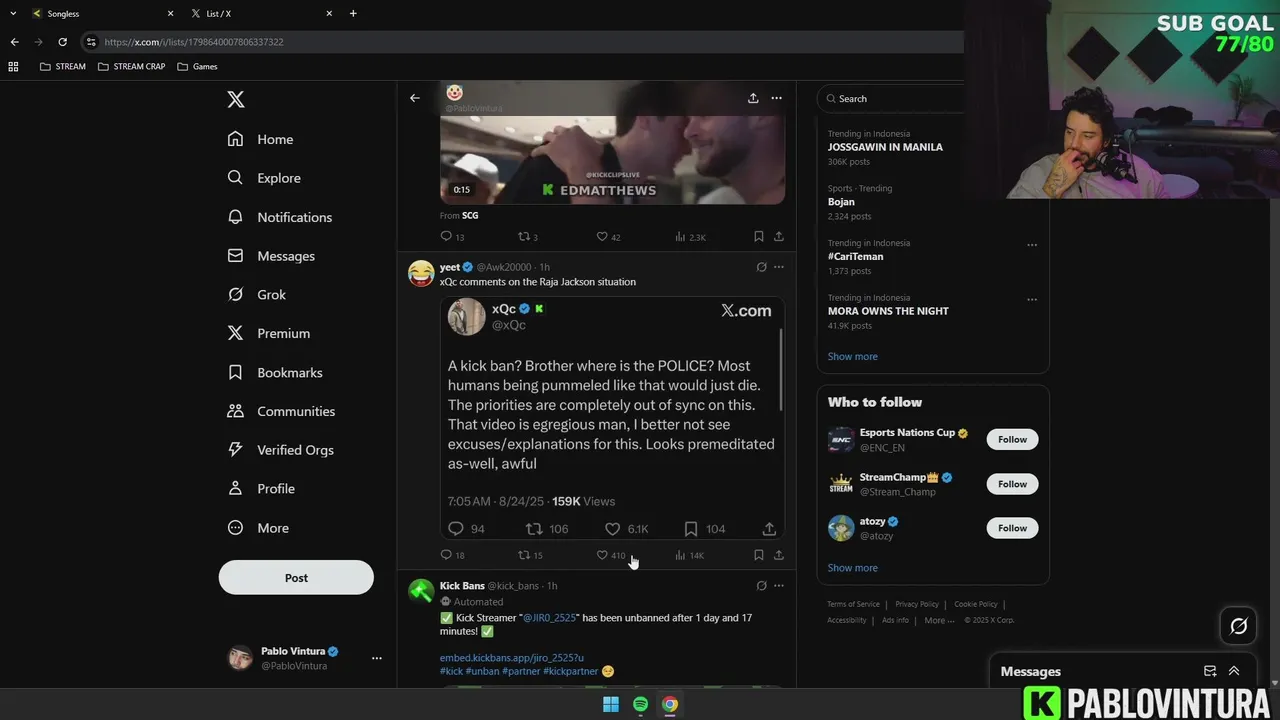This screenshot has height=720, width=1280.
Task: Expand the footer More menu
Action: [939, 620]
